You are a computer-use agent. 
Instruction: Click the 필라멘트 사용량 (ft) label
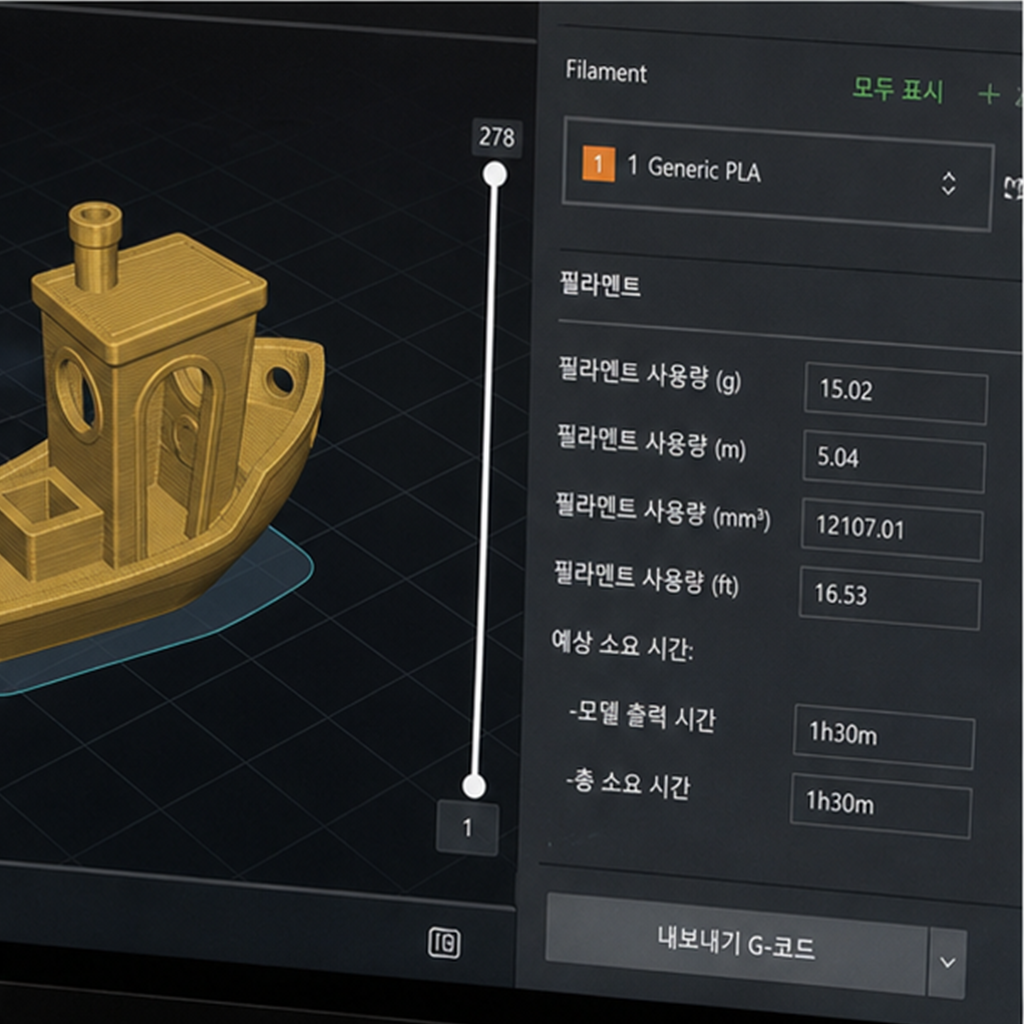[x=646, y=579]
